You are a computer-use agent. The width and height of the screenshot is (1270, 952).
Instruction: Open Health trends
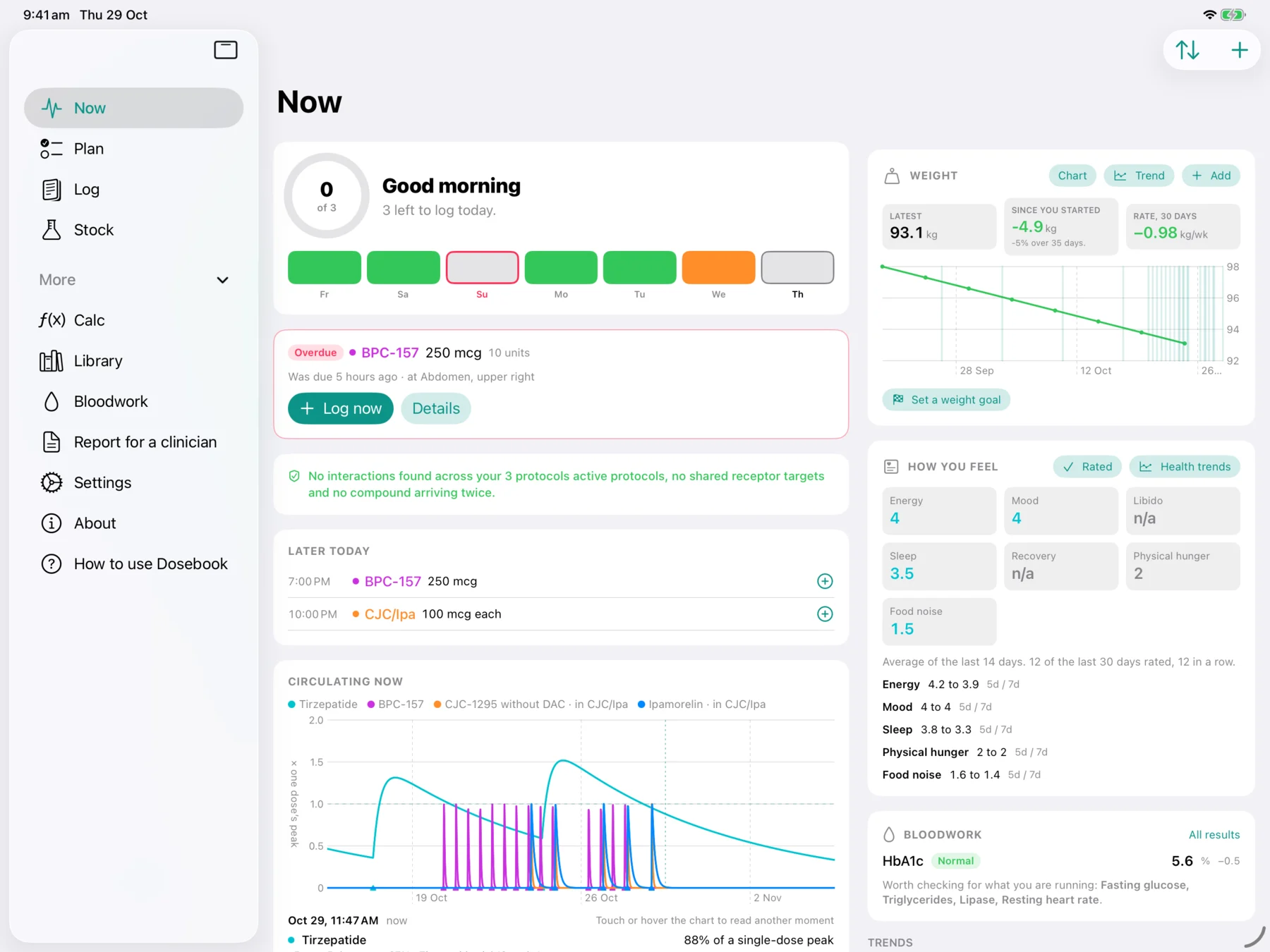tap(1185, 467)
